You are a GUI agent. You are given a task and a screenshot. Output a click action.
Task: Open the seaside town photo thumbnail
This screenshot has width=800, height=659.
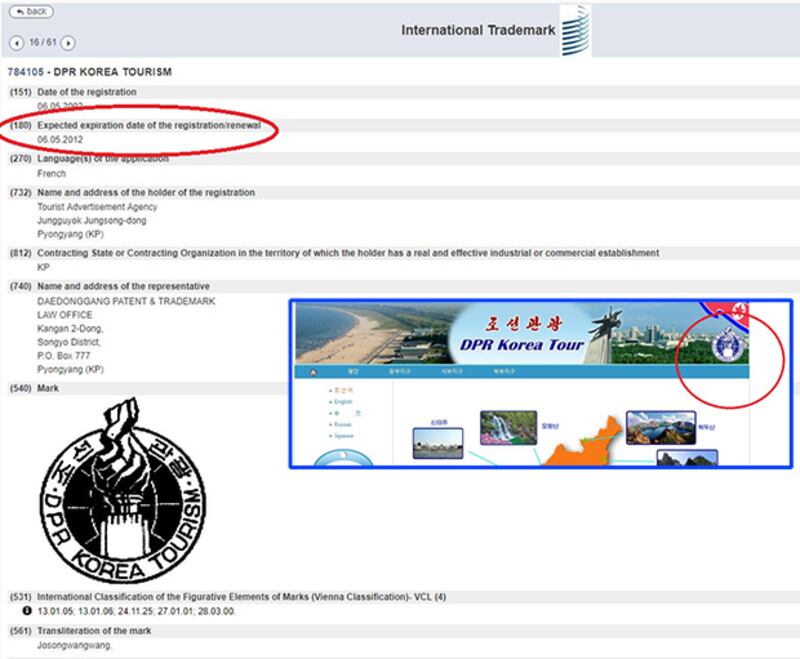pyautogui.click(x=438, y=443)
